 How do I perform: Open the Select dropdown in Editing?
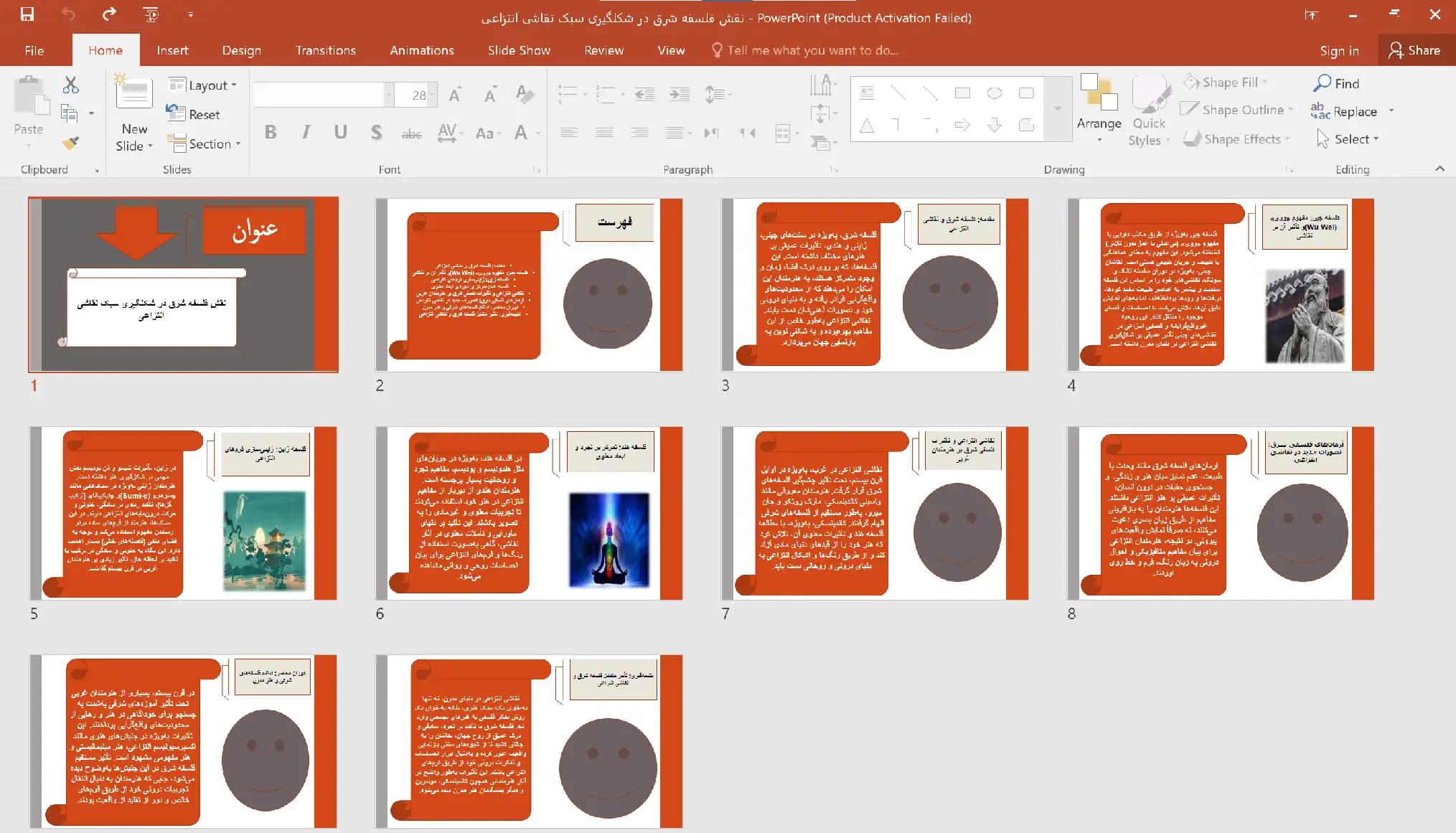[x=1348, y=139]
